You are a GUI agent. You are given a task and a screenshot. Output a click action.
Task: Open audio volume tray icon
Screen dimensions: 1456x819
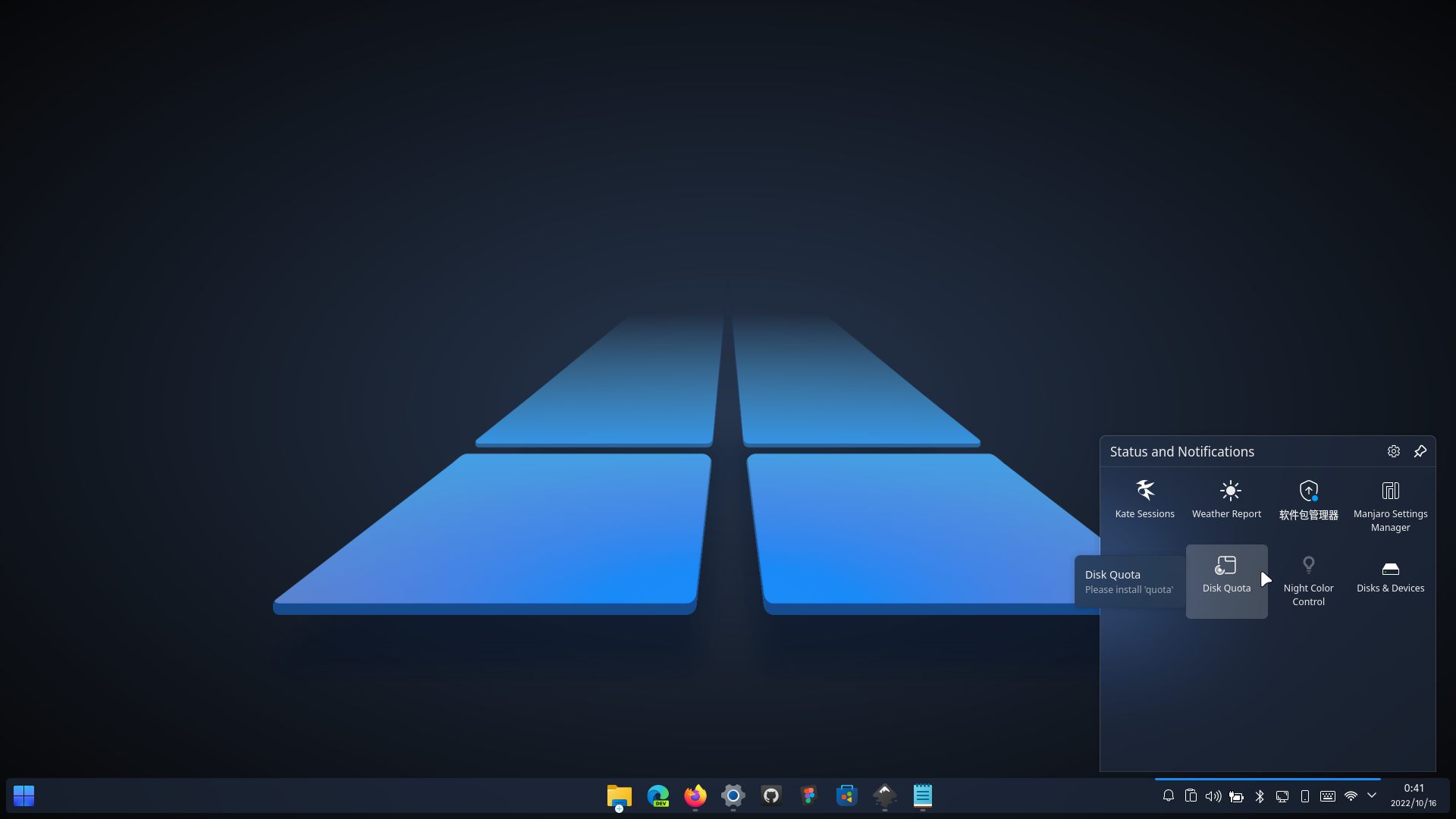[x=1213, y=796]
